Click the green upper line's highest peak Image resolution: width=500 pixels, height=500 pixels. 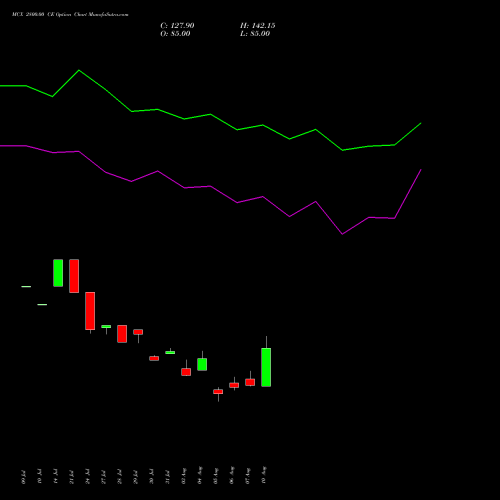[79, 70]
